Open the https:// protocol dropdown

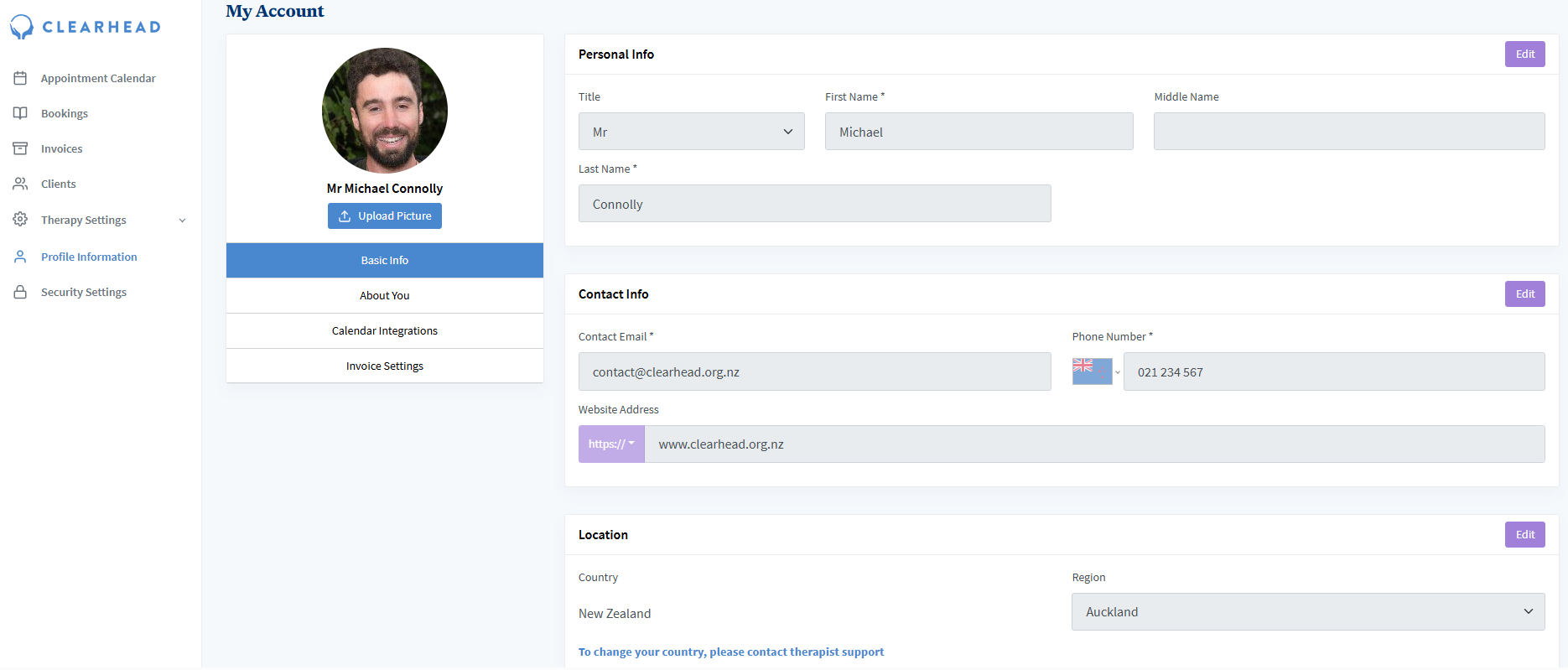click(x=611, y=444)
